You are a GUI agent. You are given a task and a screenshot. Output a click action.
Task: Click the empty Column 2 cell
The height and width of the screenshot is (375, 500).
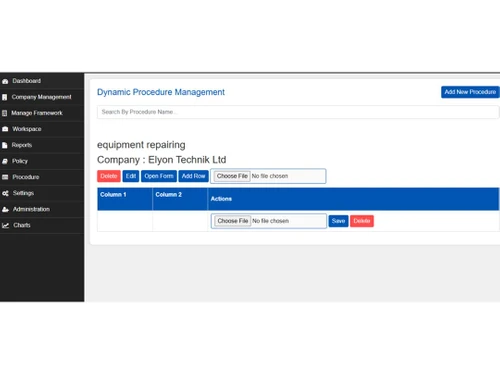point(180,221)
